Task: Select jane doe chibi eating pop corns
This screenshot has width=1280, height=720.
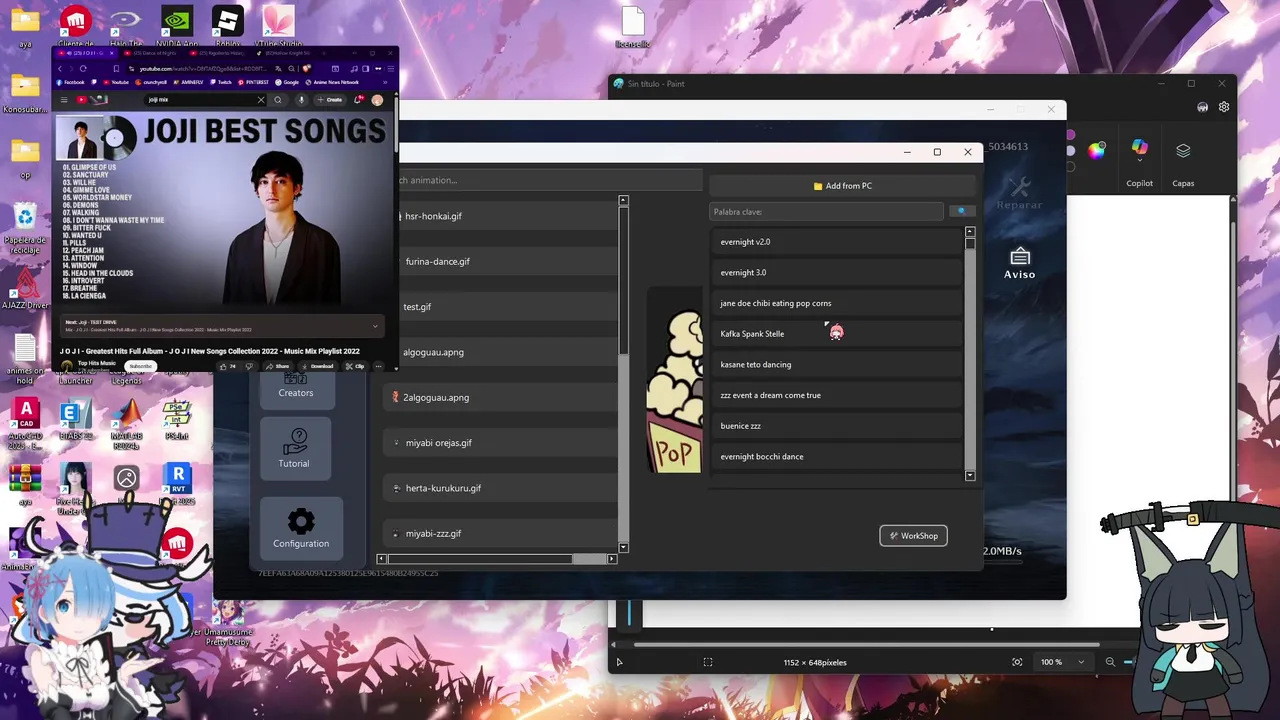Action: (836, 303)
